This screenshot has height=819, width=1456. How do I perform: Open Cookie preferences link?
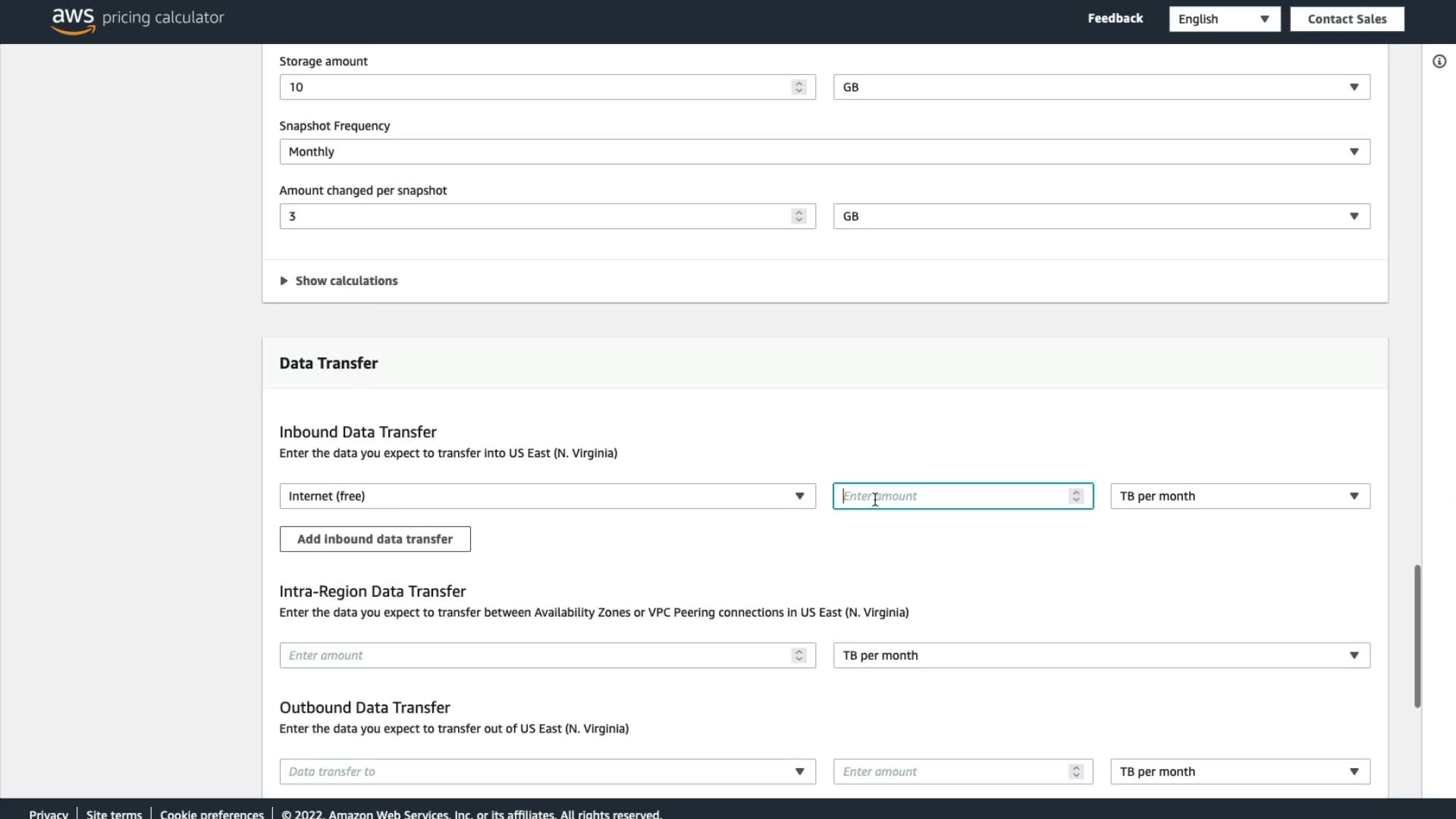(x=212, y=814)
